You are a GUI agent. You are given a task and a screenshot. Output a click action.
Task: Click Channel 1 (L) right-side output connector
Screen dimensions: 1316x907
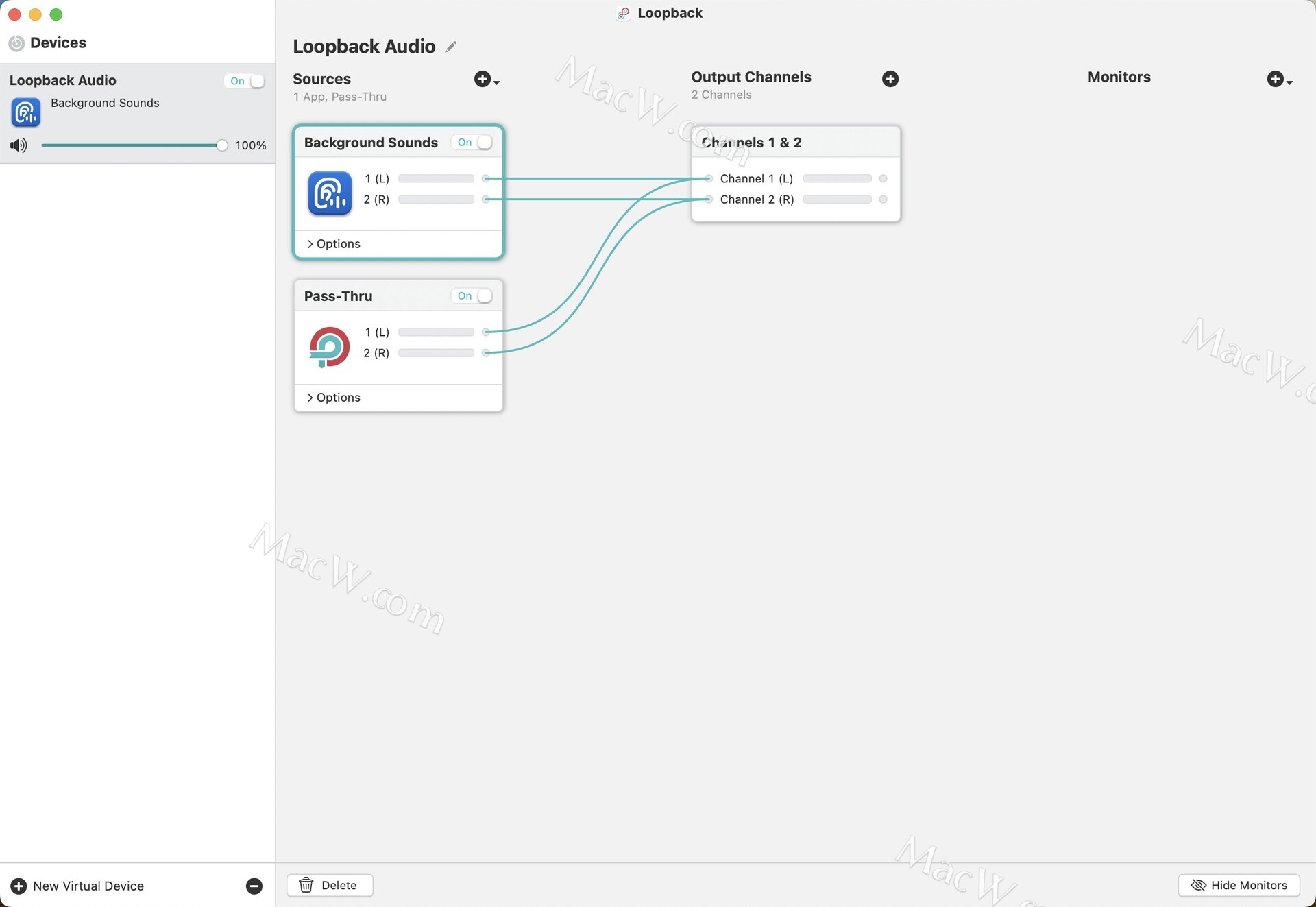[883, 179]
